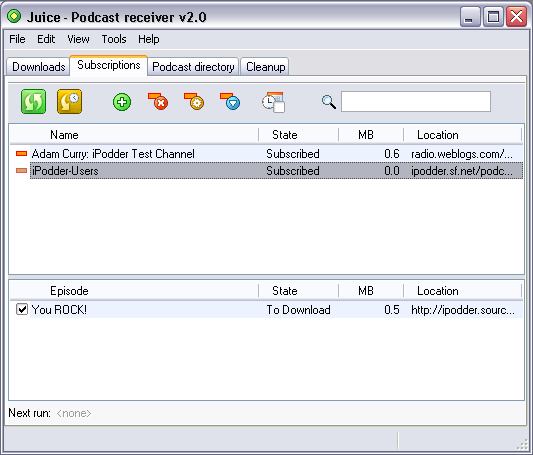533x455 pixels.
Task: Click the magnifying glass search icon
Action: click(329, 102)
